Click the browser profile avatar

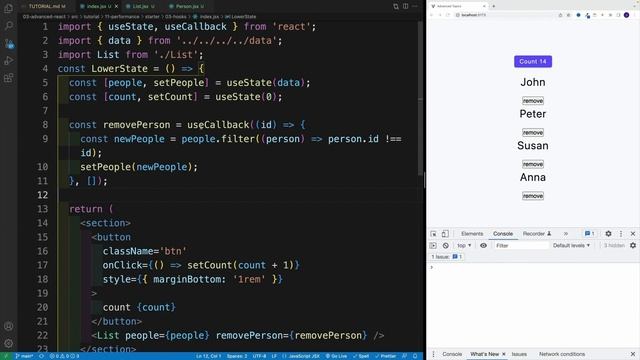click(626, 15)
